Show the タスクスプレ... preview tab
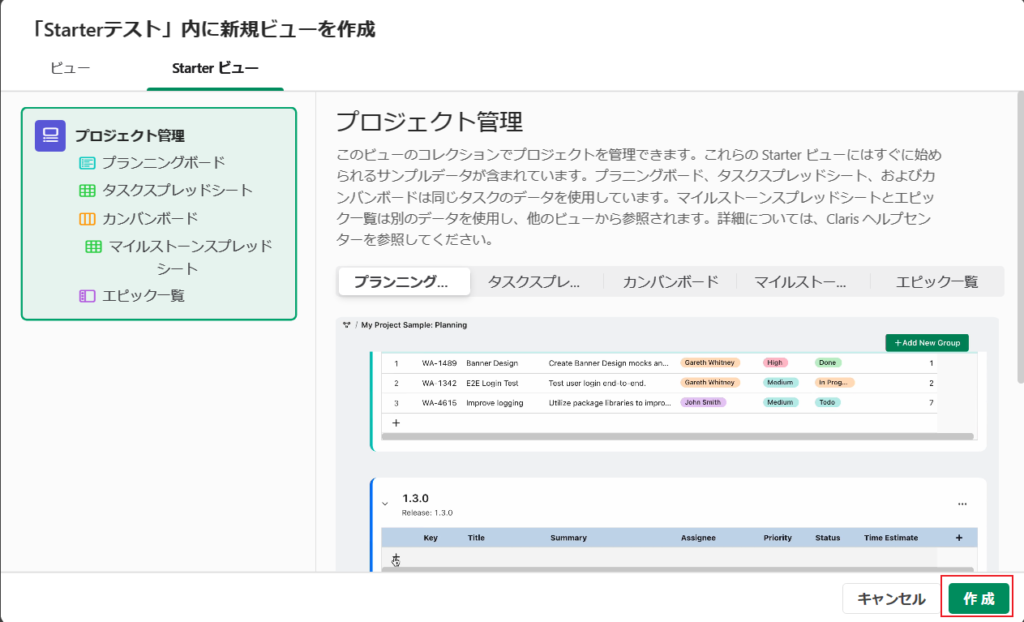This screenshot has height=622, width=1024. [534, 282]
